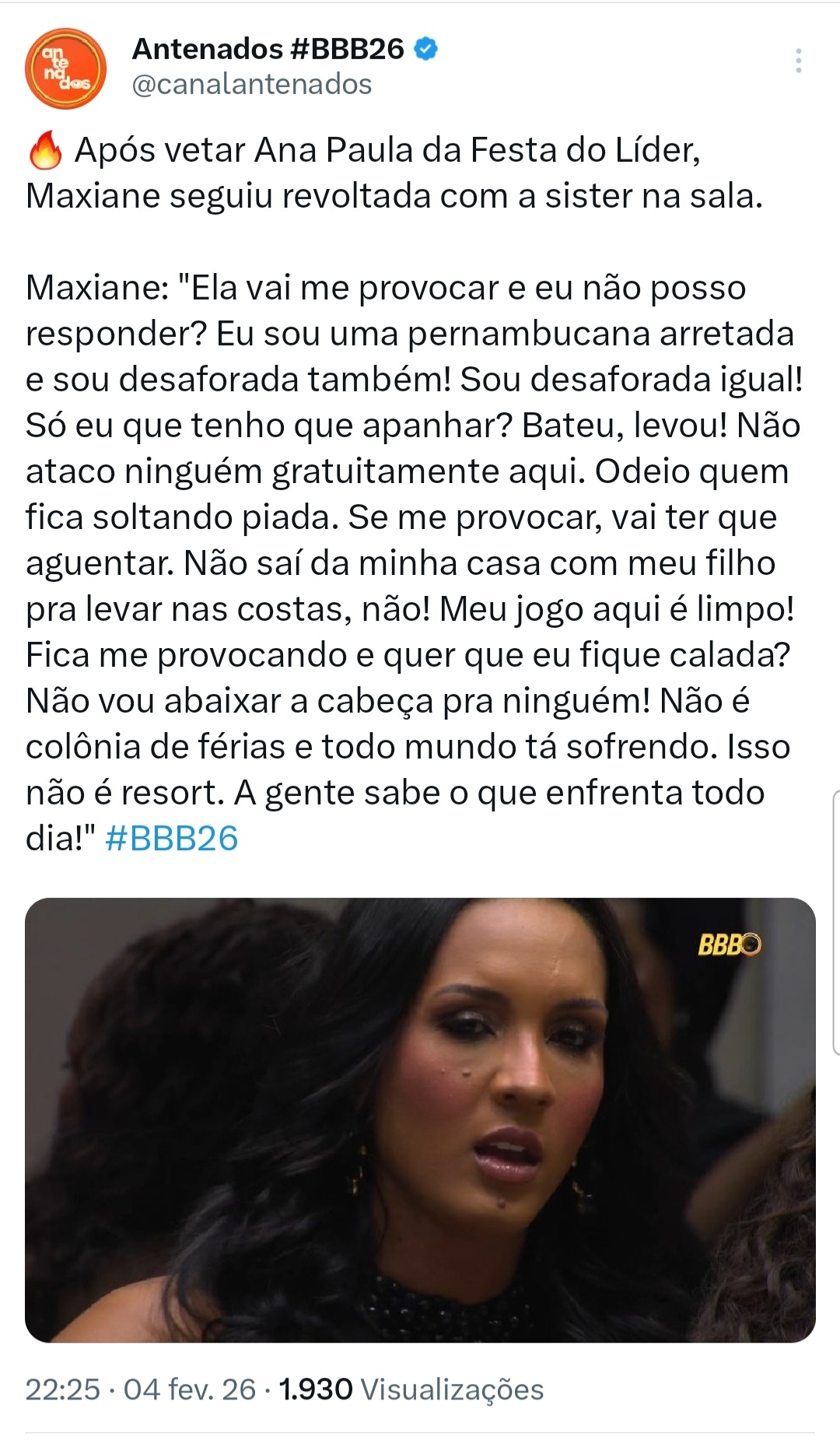This screenshot has width=840, height=1440.
Task: Click the words pernambucana arretada
Action: click(601, 334)
